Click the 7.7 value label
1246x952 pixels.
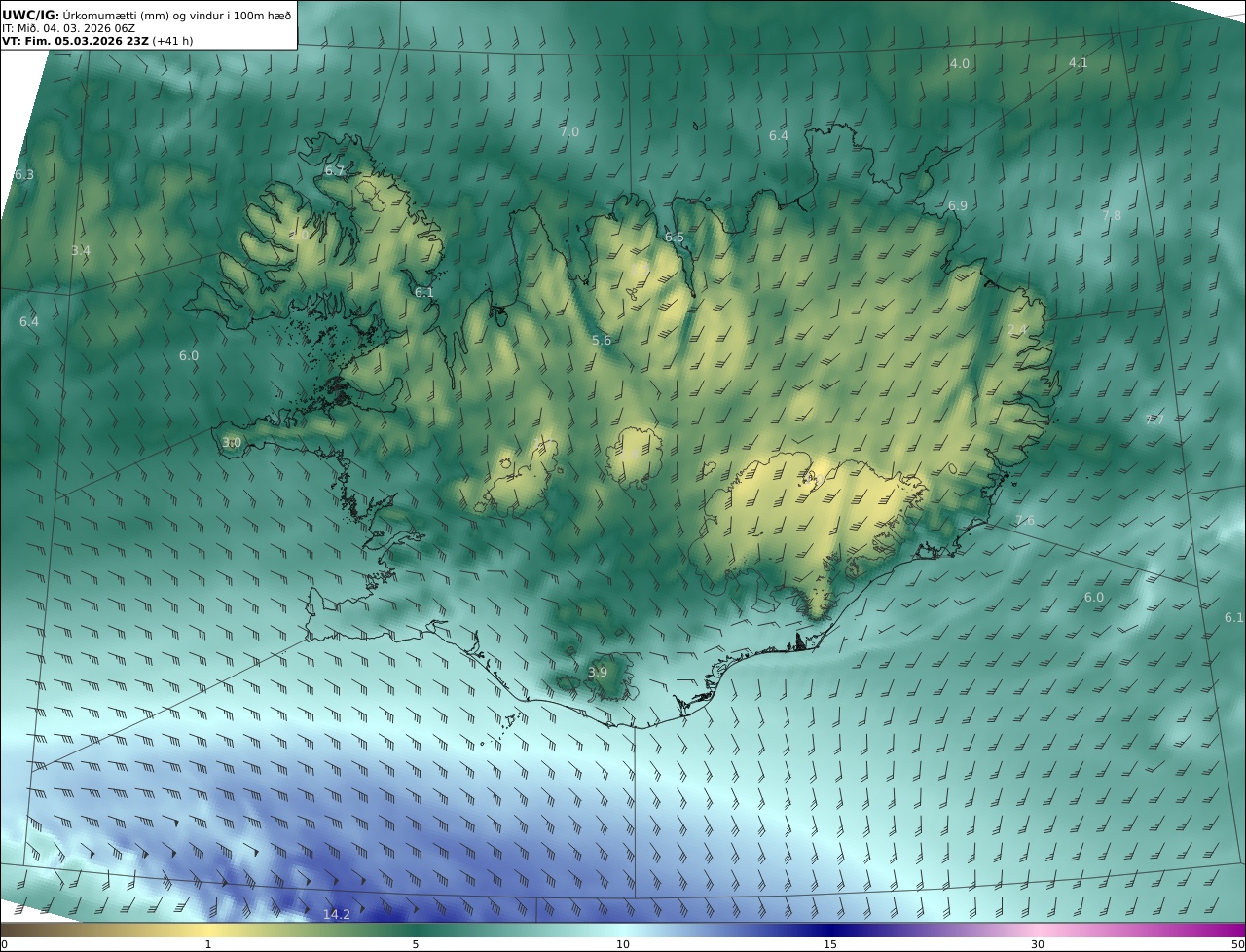pyautogui.click(x=1154, y=421)
